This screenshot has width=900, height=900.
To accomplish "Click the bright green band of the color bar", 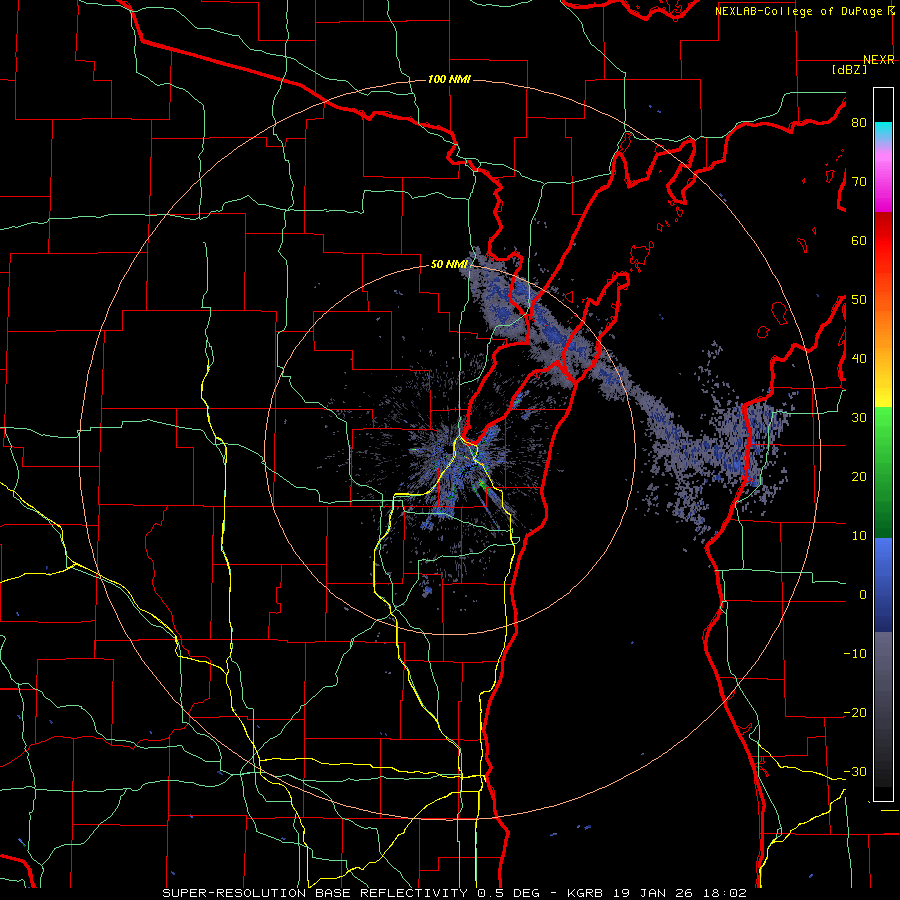I will (x=883, y=430).
